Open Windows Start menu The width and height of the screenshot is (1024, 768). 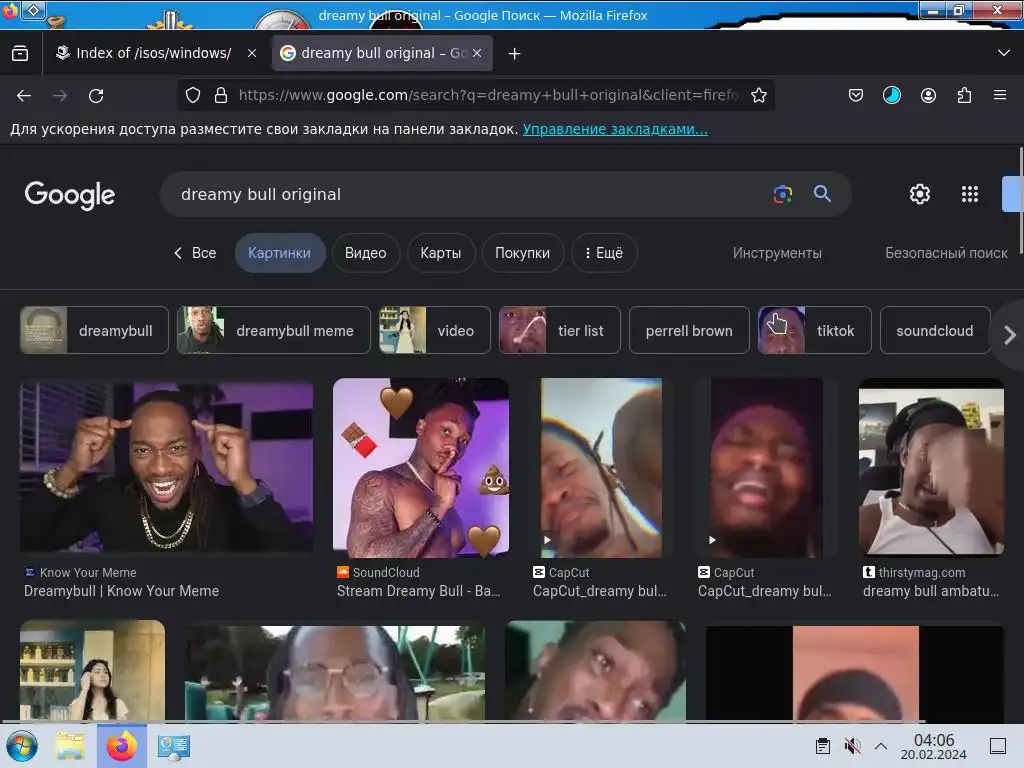(x=22, y=746)
